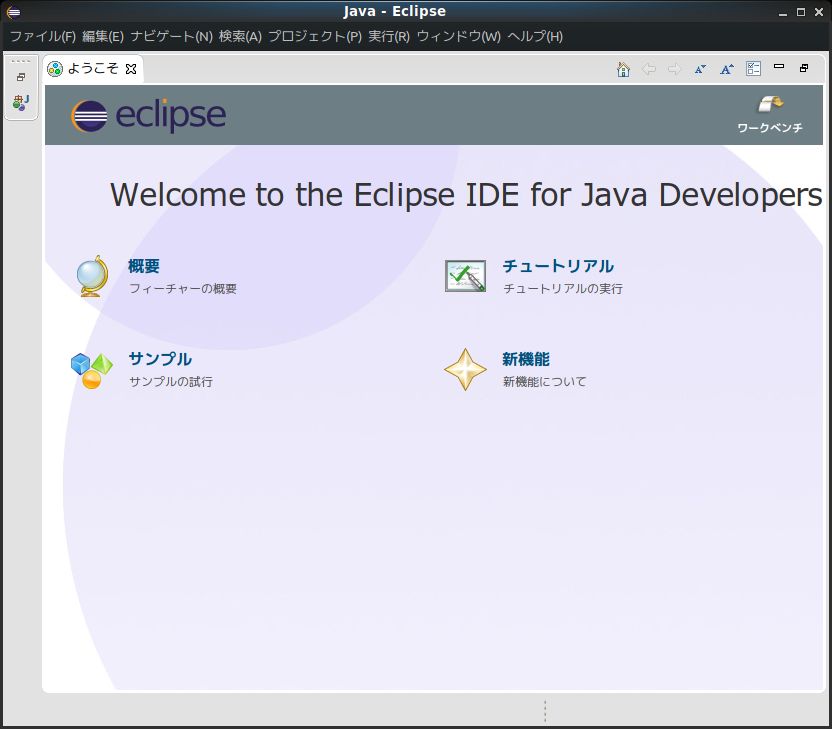
Task: Open the サンプル link
Action: [x=160, y=359]
